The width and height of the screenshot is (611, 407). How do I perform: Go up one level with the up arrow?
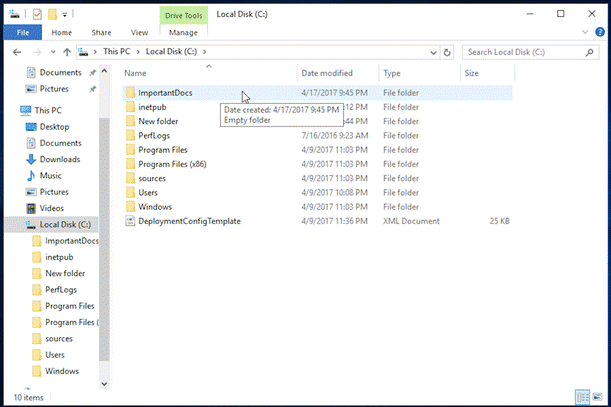point(67,52)
